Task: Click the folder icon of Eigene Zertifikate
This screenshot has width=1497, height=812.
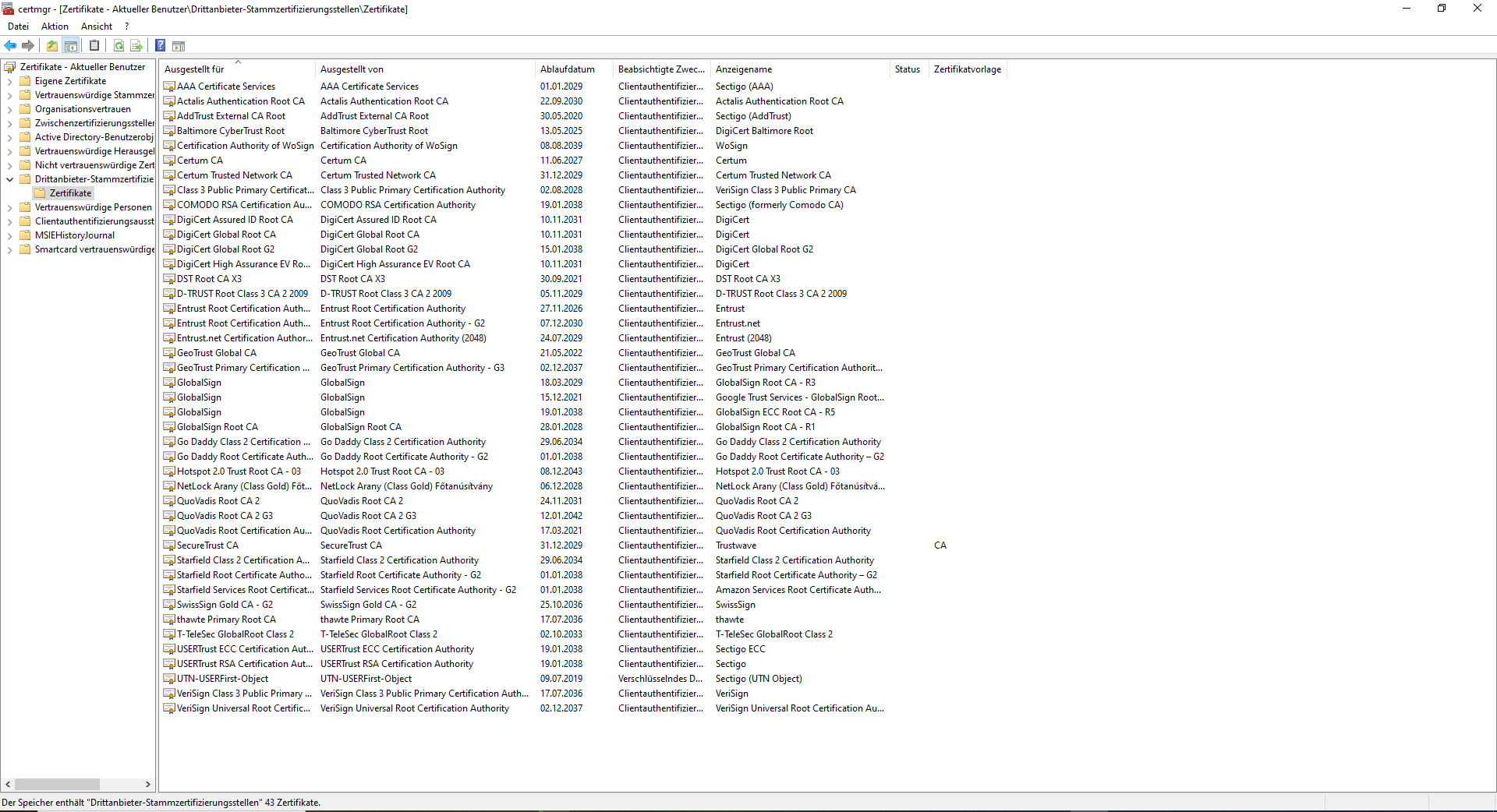Action: coord(25,81)
